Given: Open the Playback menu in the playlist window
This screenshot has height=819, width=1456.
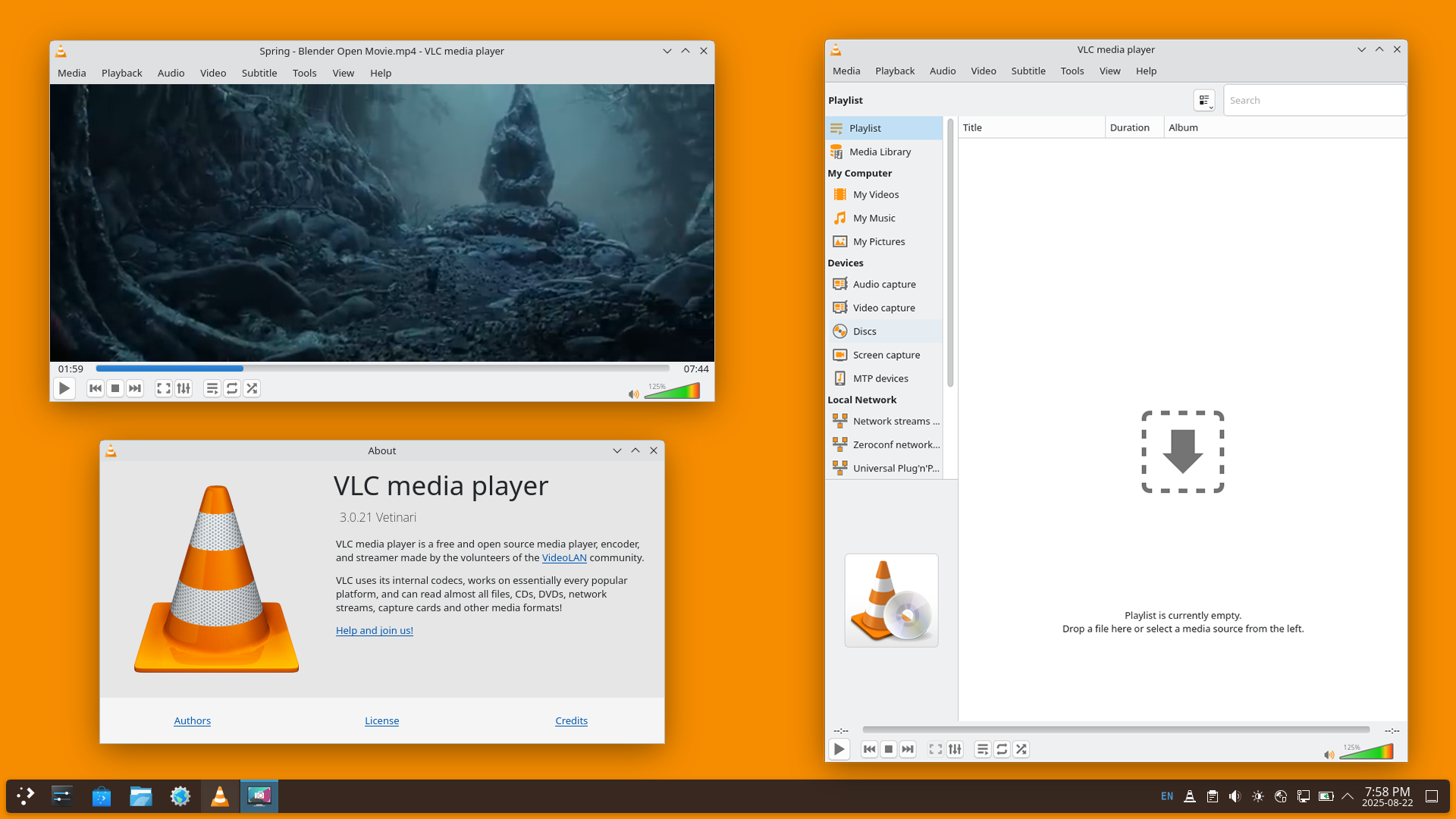Looking at the screenshot, I should tap(895, 71).
